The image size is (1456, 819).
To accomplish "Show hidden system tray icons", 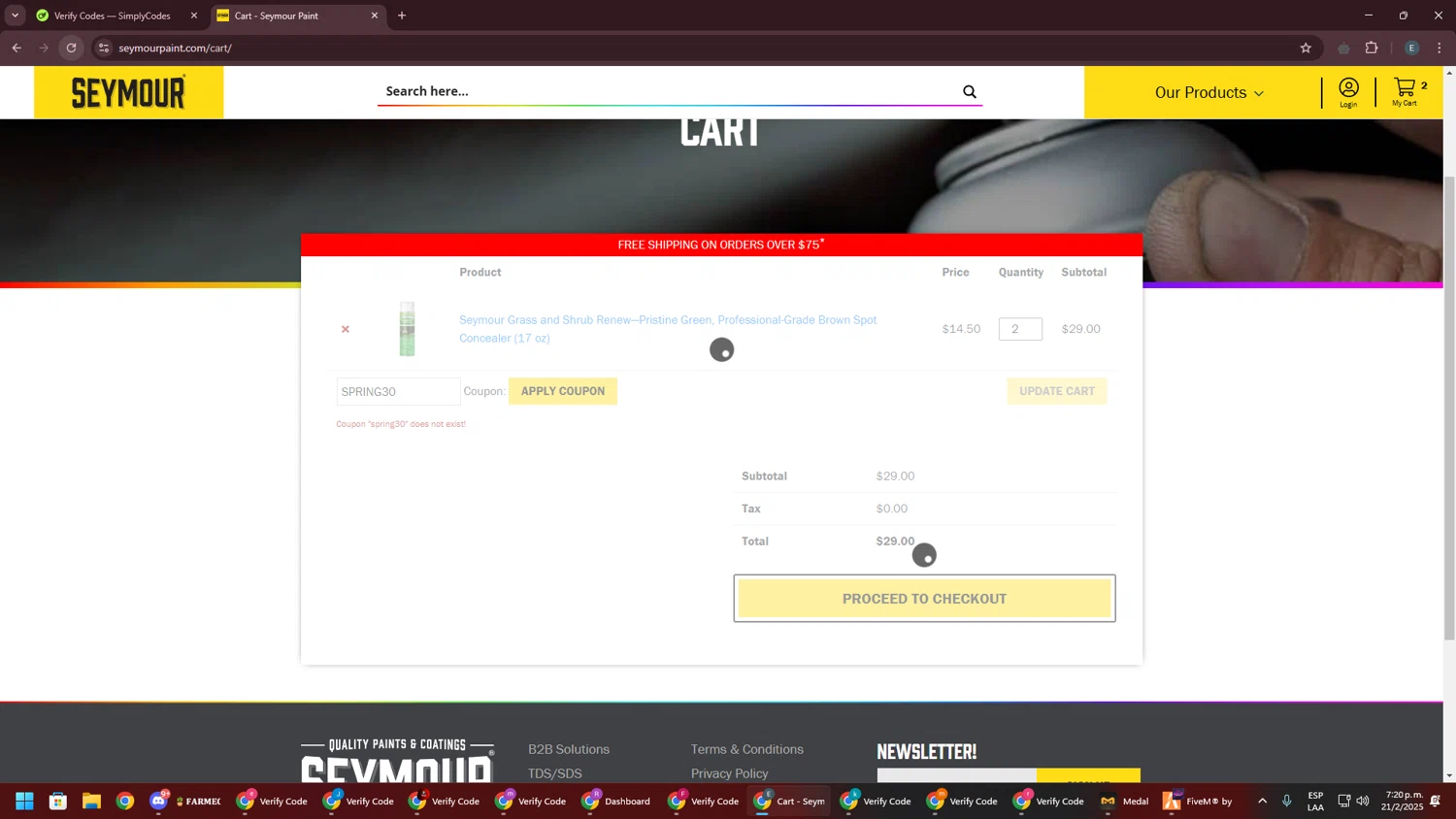I will (1262, 801).
